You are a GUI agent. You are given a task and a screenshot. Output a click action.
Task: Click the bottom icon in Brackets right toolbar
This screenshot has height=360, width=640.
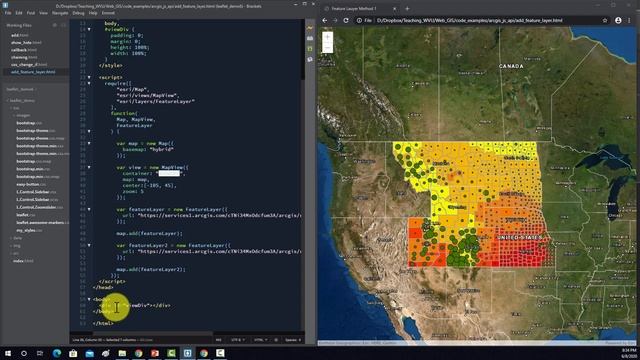tap(310, 60)
